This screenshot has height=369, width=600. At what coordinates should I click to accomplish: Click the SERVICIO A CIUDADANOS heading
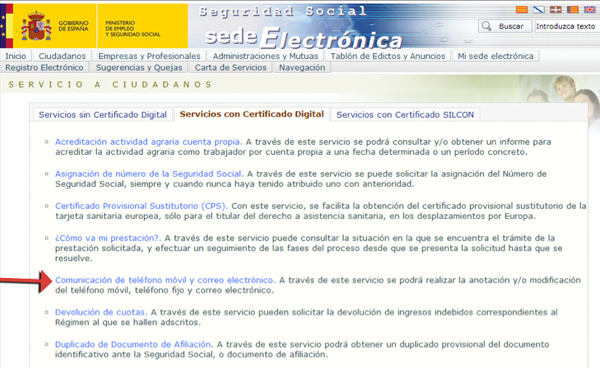110,85
